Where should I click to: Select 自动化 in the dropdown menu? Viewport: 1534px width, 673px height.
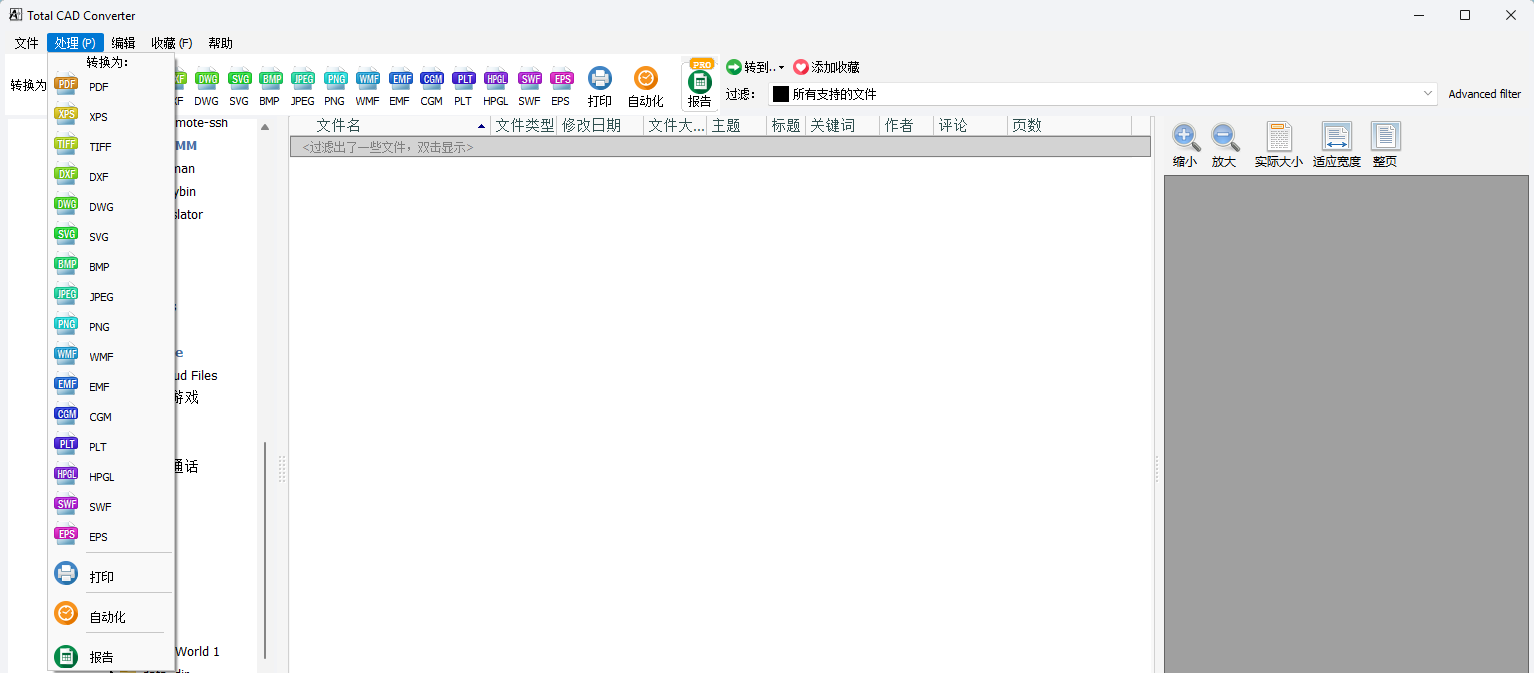click(x=111, y=616)
